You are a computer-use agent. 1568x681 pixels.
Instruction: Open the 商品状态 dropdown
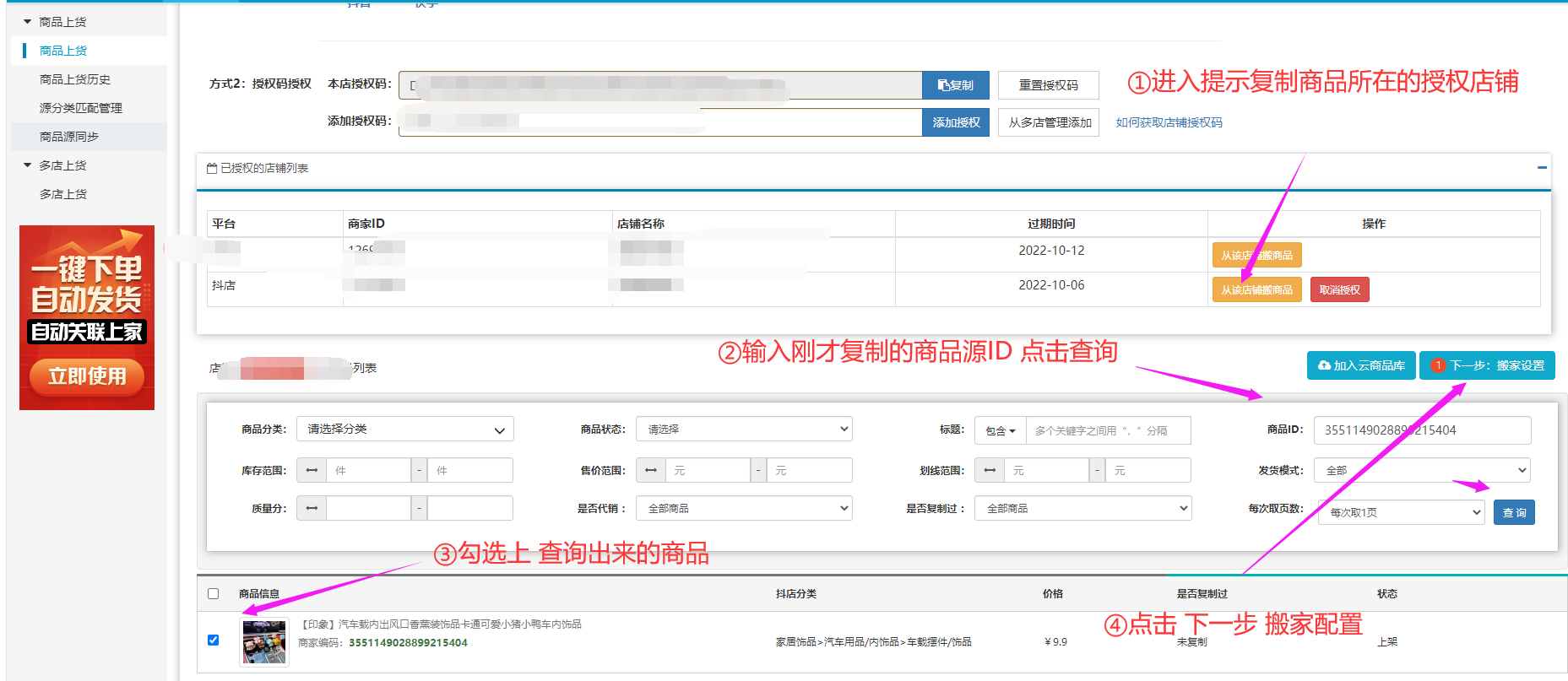(x=743, y=430)
